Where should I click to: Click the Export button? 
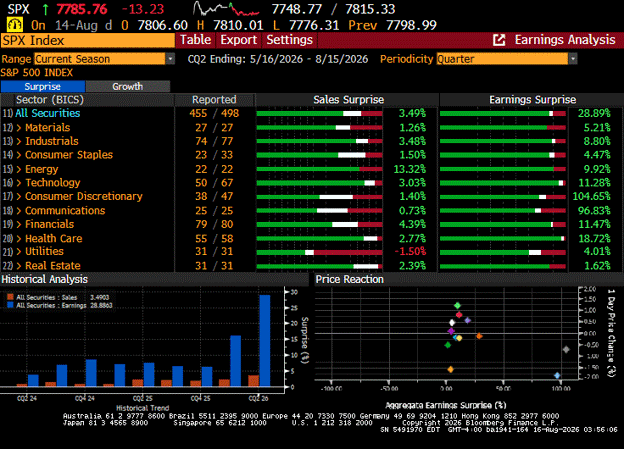click(238, 40)
